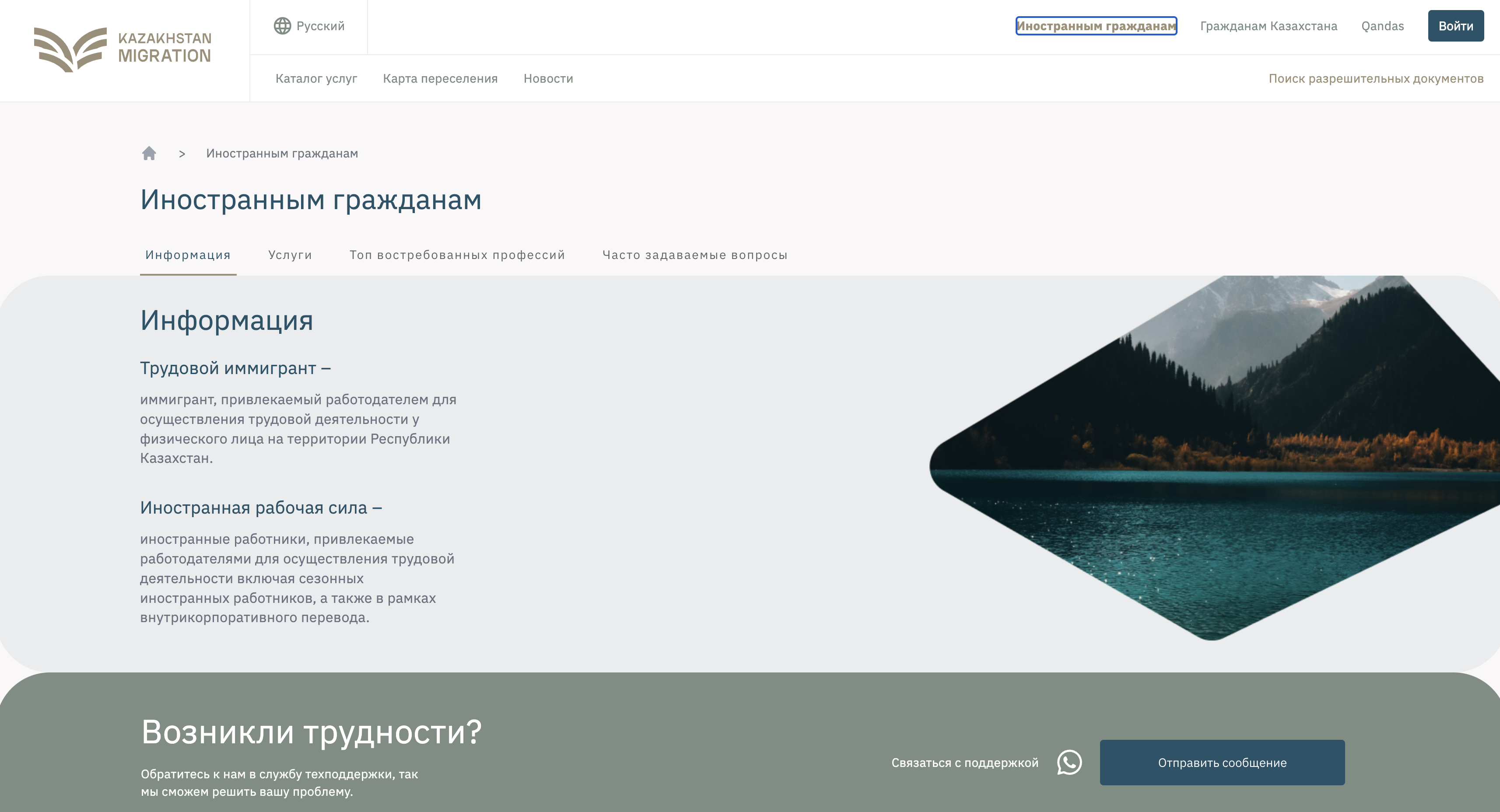Image resolution: width=1500 pixels, height=812 pixels.
Task: Open the Топ востребованных профессий tab
Action: click(x=457, y=255)
